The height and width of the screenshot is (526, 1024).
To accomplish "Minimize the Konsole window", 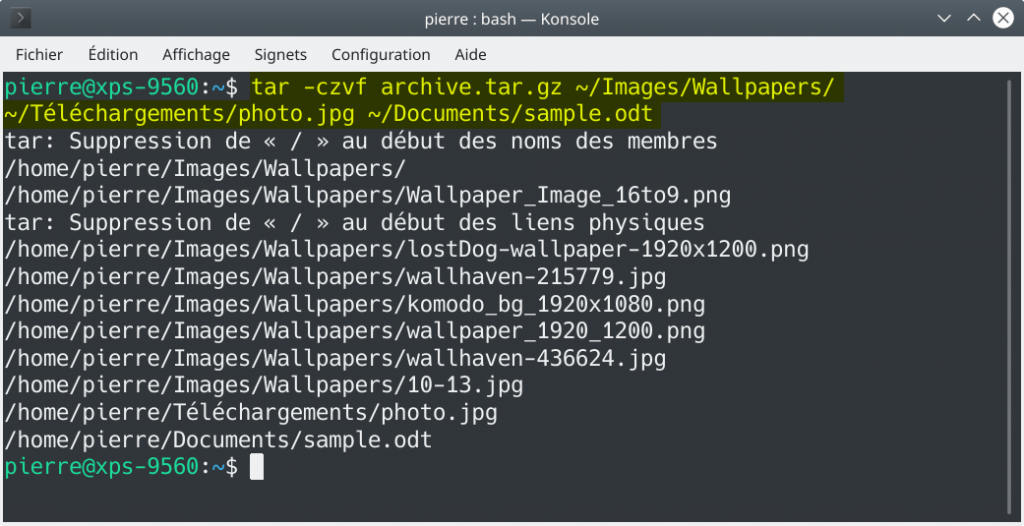I will (944, 18).
